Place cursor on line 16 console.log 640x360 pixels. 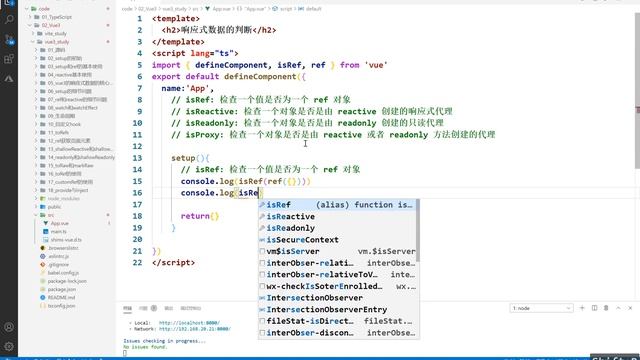pos(207,193)
